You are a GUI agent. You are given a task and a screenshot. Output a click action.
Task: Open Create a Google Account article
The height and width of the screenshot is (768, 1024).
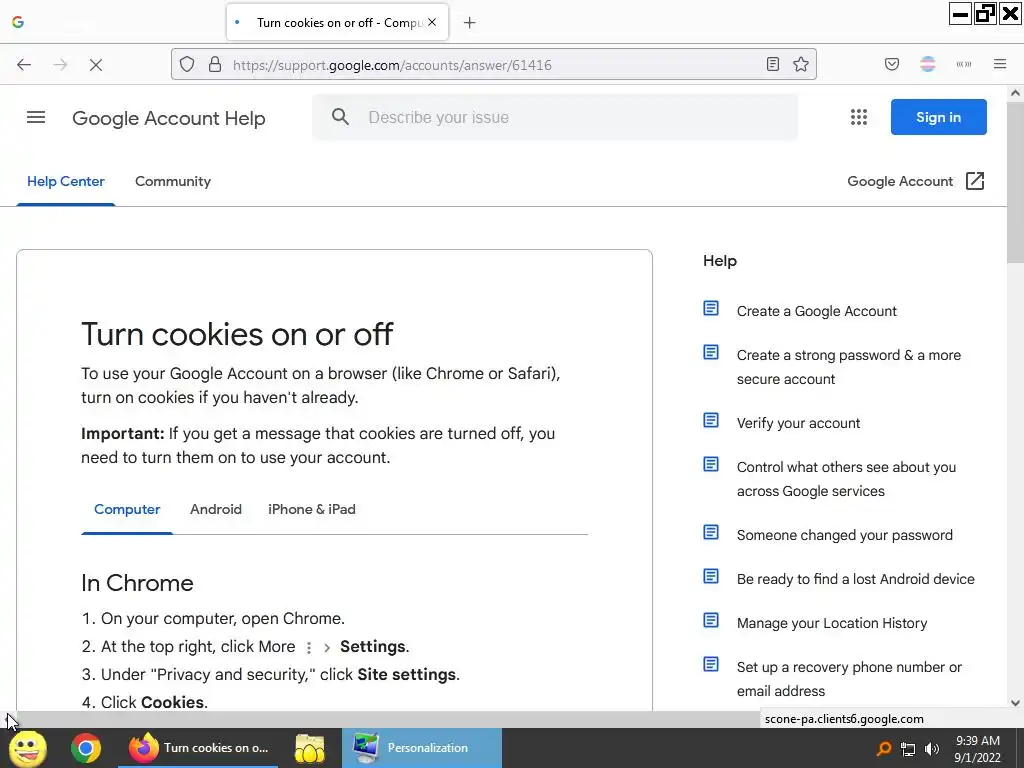click(x=816, y=312)
